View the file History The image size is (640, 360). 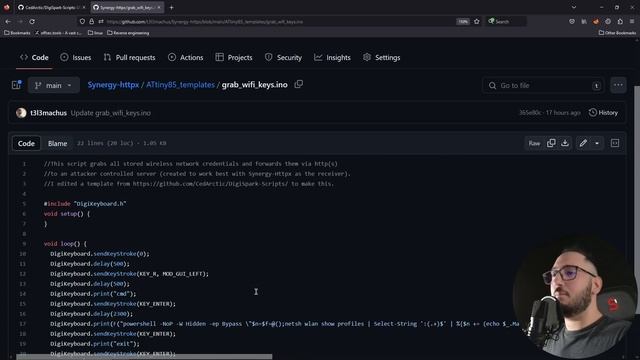point(603,113)
